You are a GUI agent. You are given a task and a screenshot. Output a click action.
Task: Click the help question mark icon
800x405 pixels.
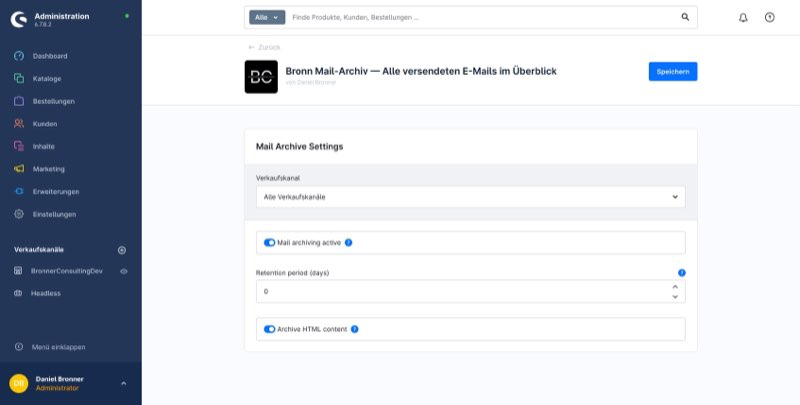point(769,17)
